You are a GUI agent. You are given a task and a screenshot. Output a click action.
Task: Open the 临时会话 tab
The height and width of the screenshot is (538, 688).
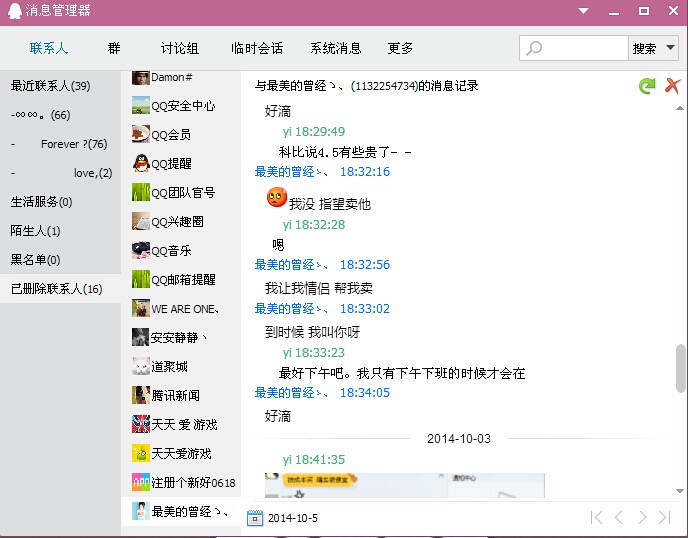coord(257,48)
